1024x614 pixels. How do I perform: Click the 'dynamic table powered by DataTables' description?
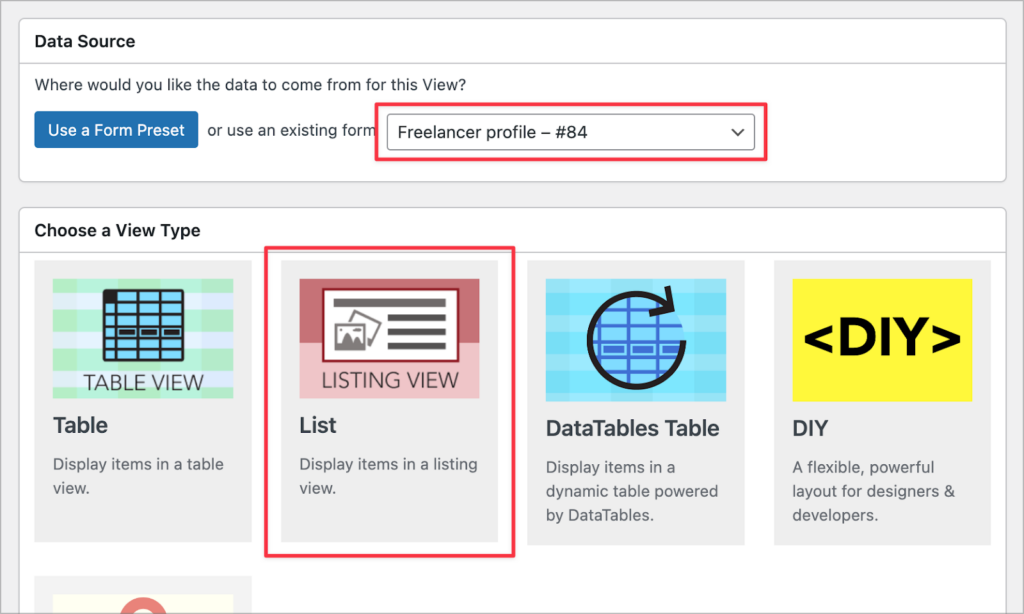(632, 491)
